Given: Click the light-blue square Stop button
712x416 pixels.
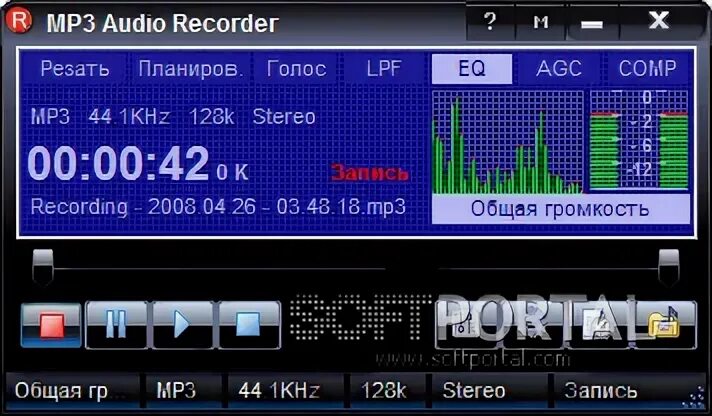Looking at the screenshot, I should [x=249, y=325].
